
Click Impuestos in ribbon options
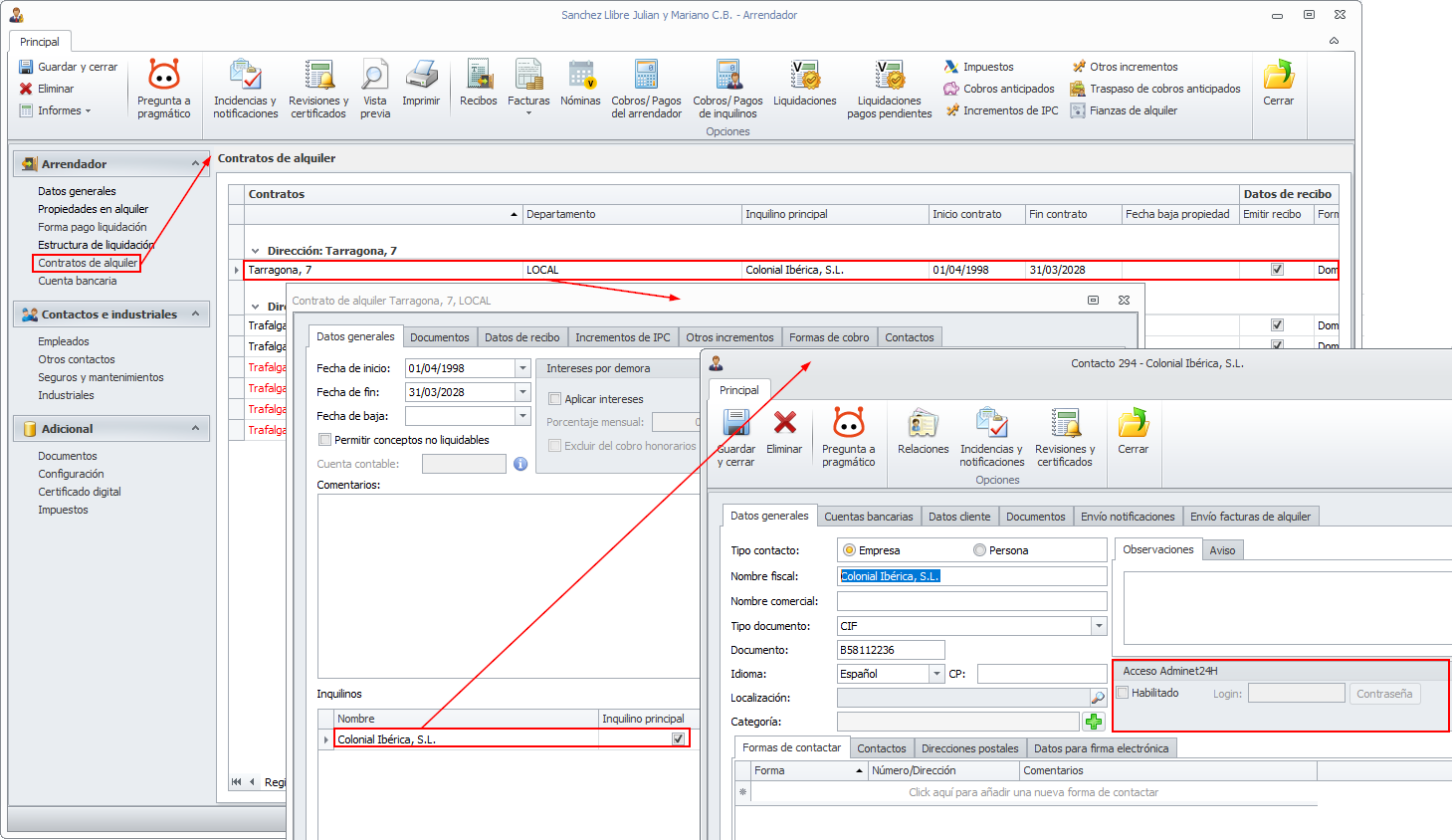(978, 67)
